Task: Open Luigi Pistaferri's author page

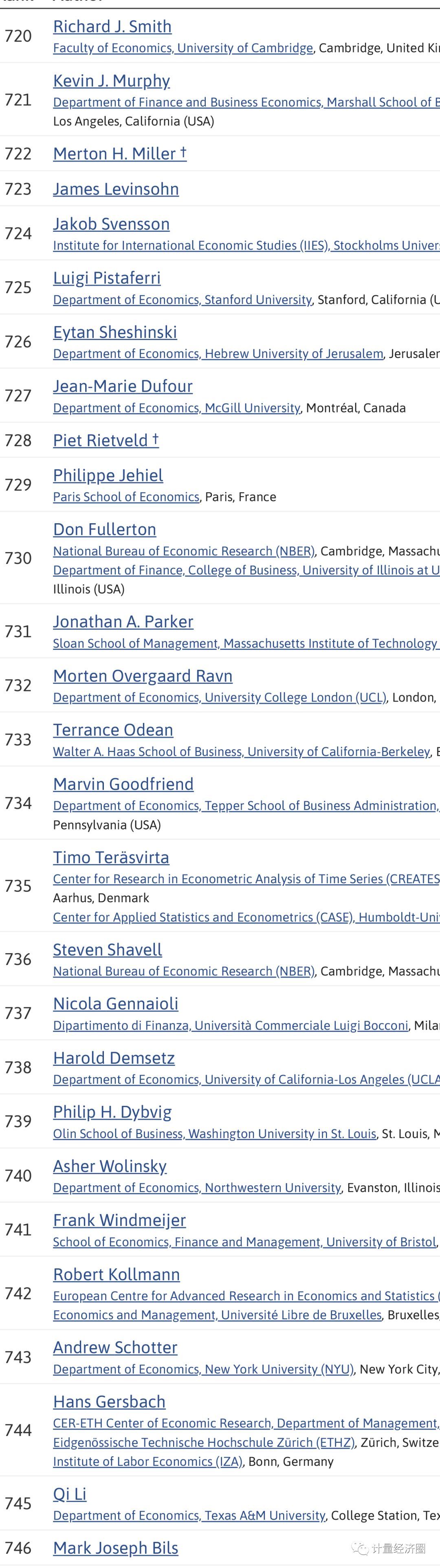Action: pyautogui.click(x=107, y=278)
